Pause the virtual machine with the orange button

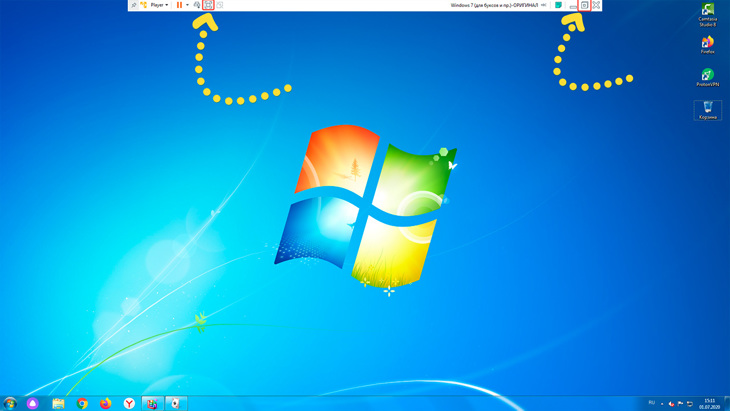point(179,5)
